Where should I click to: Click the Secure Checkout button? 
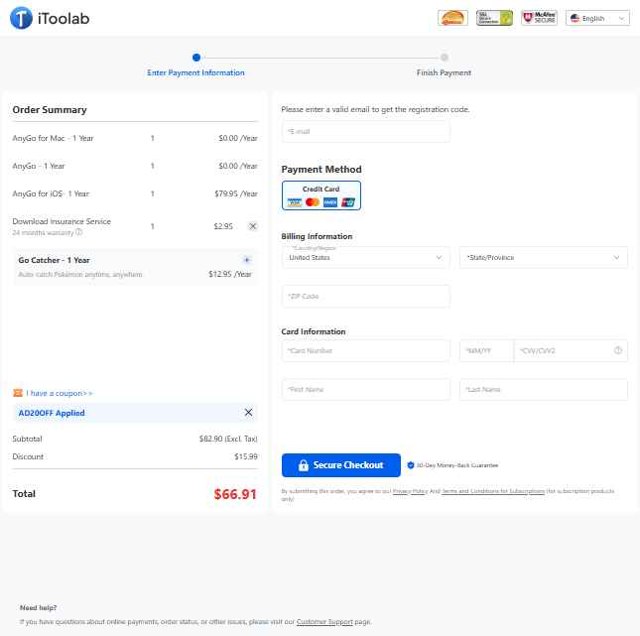tap(341, 465)
